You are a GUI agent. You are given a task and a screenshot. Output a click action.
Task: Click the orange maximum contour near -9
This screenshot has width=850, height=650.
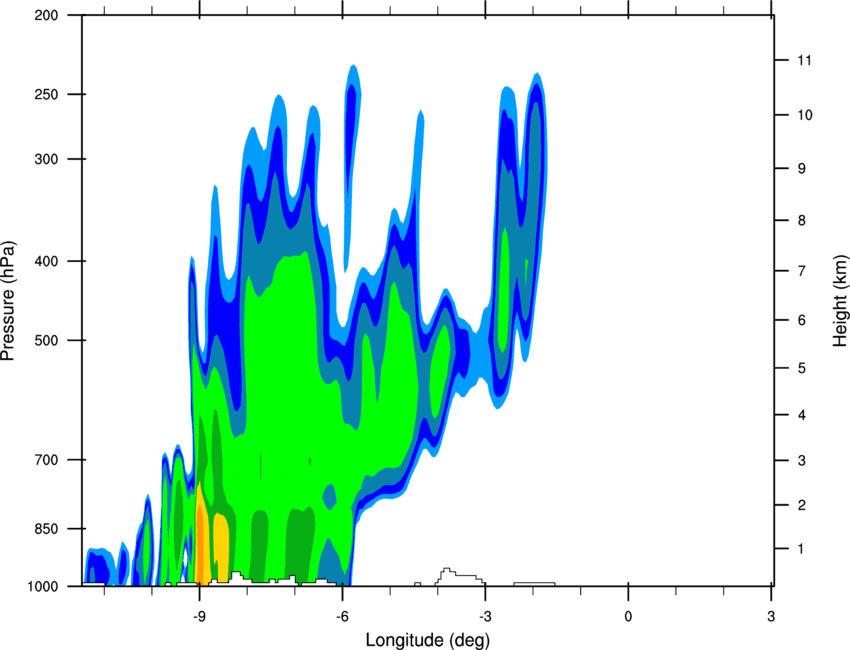201,545
